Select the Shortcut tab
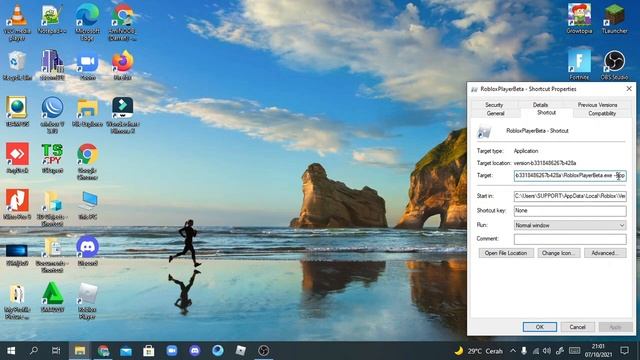The width and height of the screenshot is (640, 360). (547, 113)
